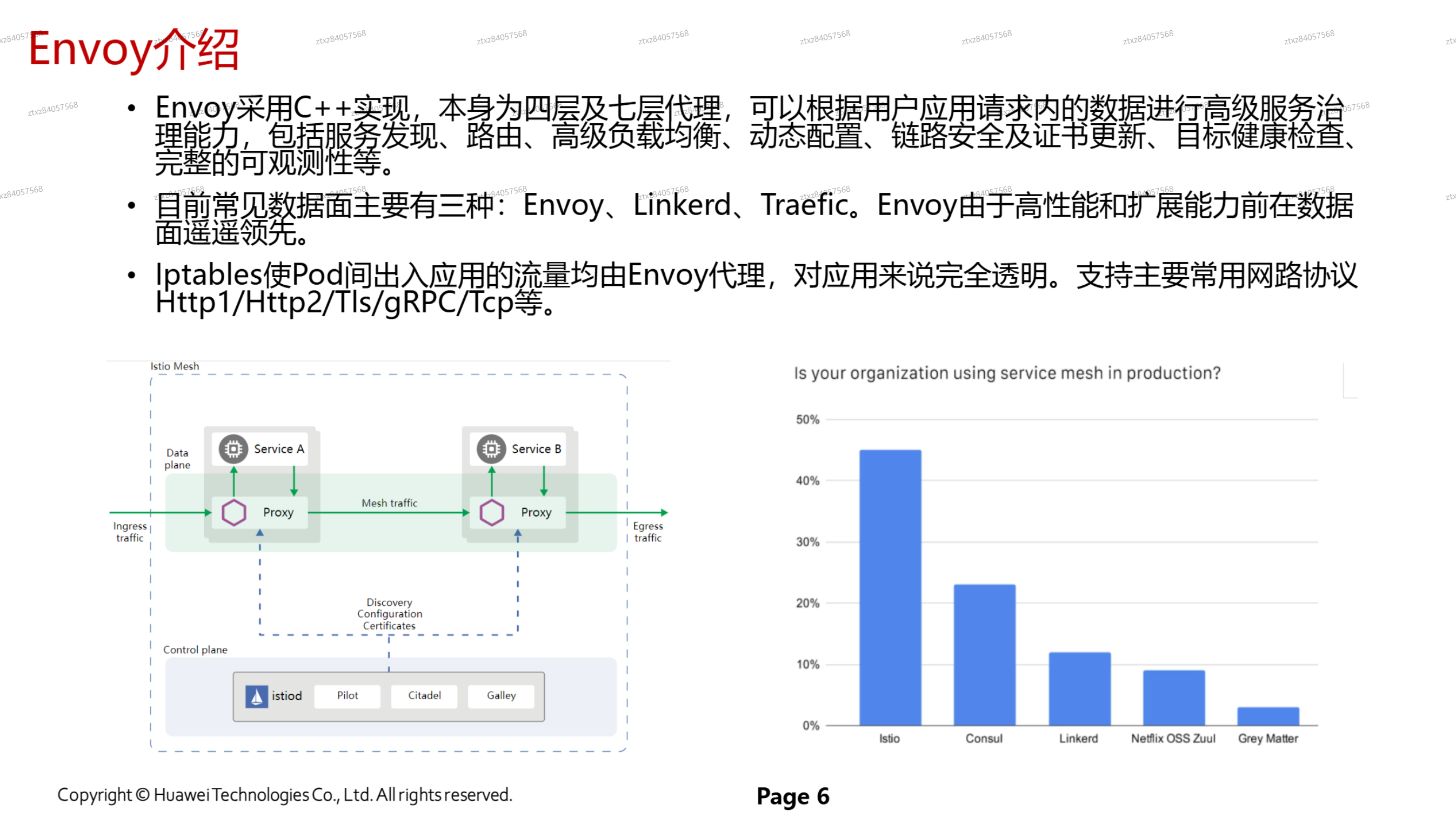Click the Page 6 footer text
Viewport: 1456px width, 824px height.
pyautogui.click(x=792, y=796)
